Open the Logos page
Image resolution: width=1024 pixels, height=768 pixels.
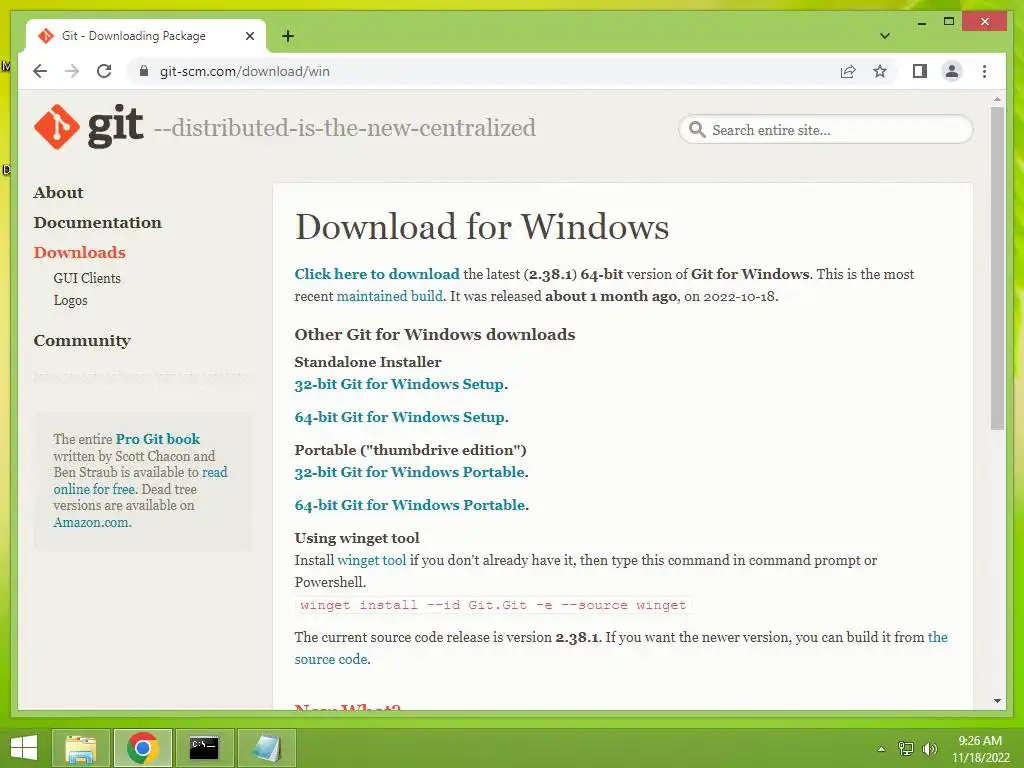tap(71, 300)
